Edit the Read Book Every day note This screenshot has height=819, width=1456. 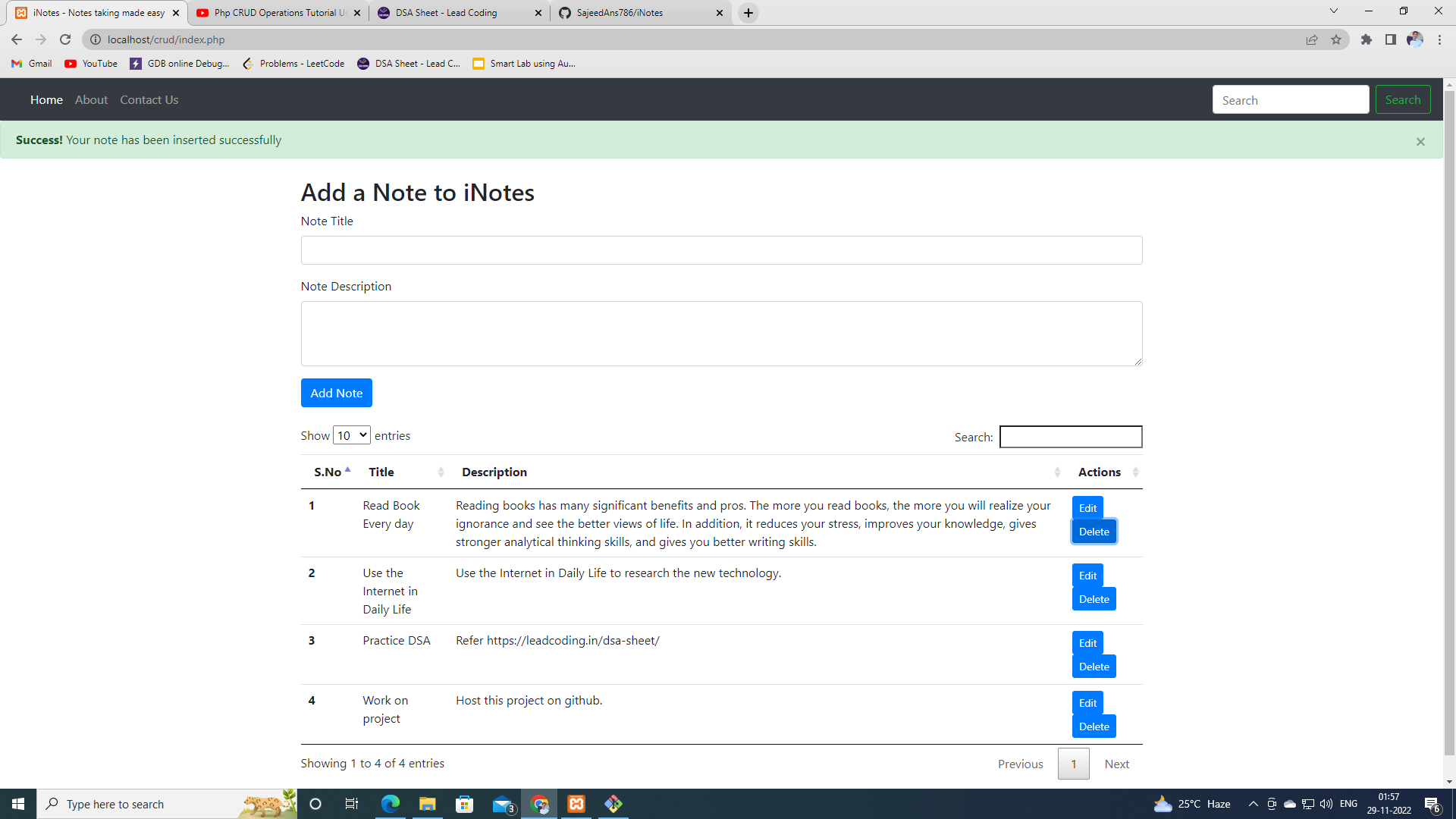1087,508
